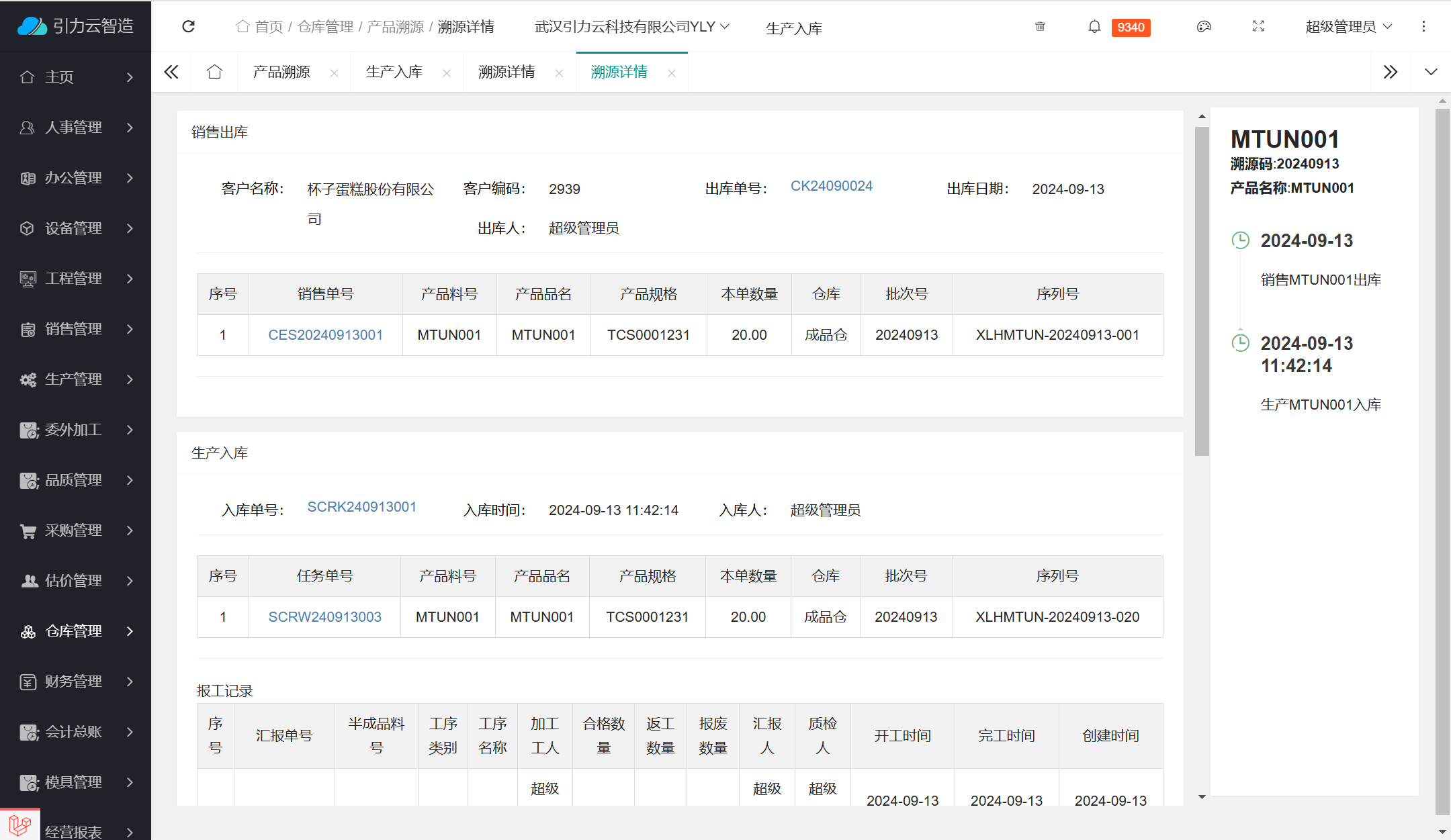Open the vertical three-dot more menu
Screen dimensions: 1451x840
click(1423, 26)
